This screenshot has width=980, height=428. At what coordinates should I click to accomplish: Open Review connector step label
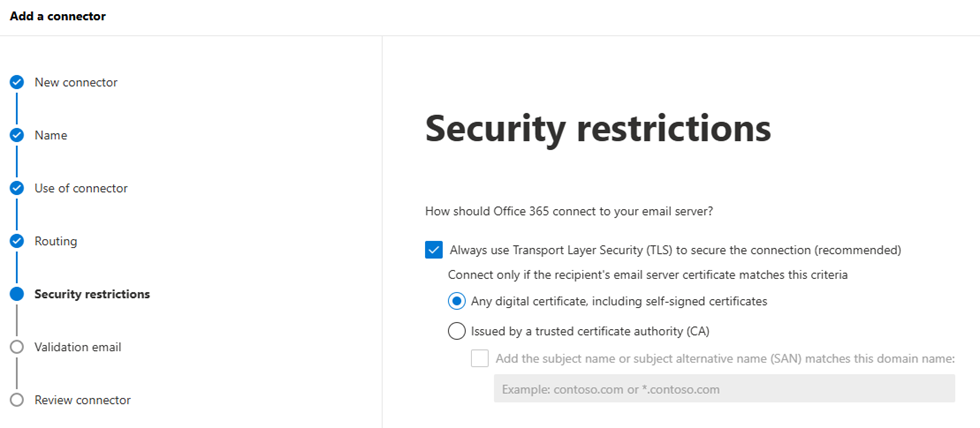(x=82, y=400)
